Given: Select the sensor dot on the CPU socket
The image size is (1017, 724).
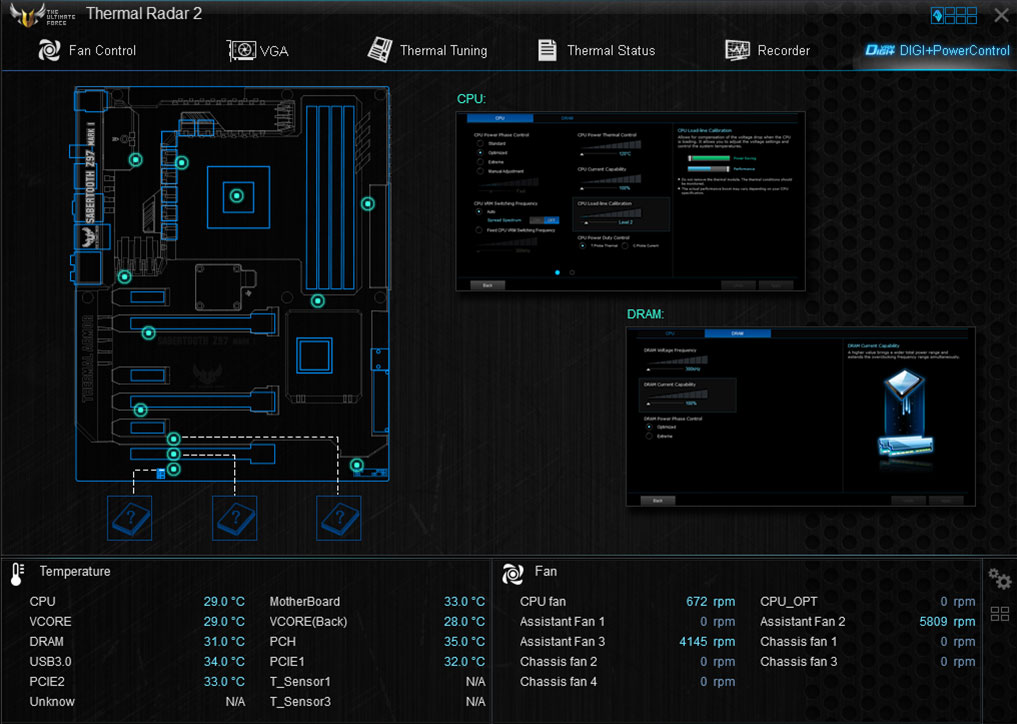Looking at the screenshot, I should pyautogui.click(x=237, y=195).
